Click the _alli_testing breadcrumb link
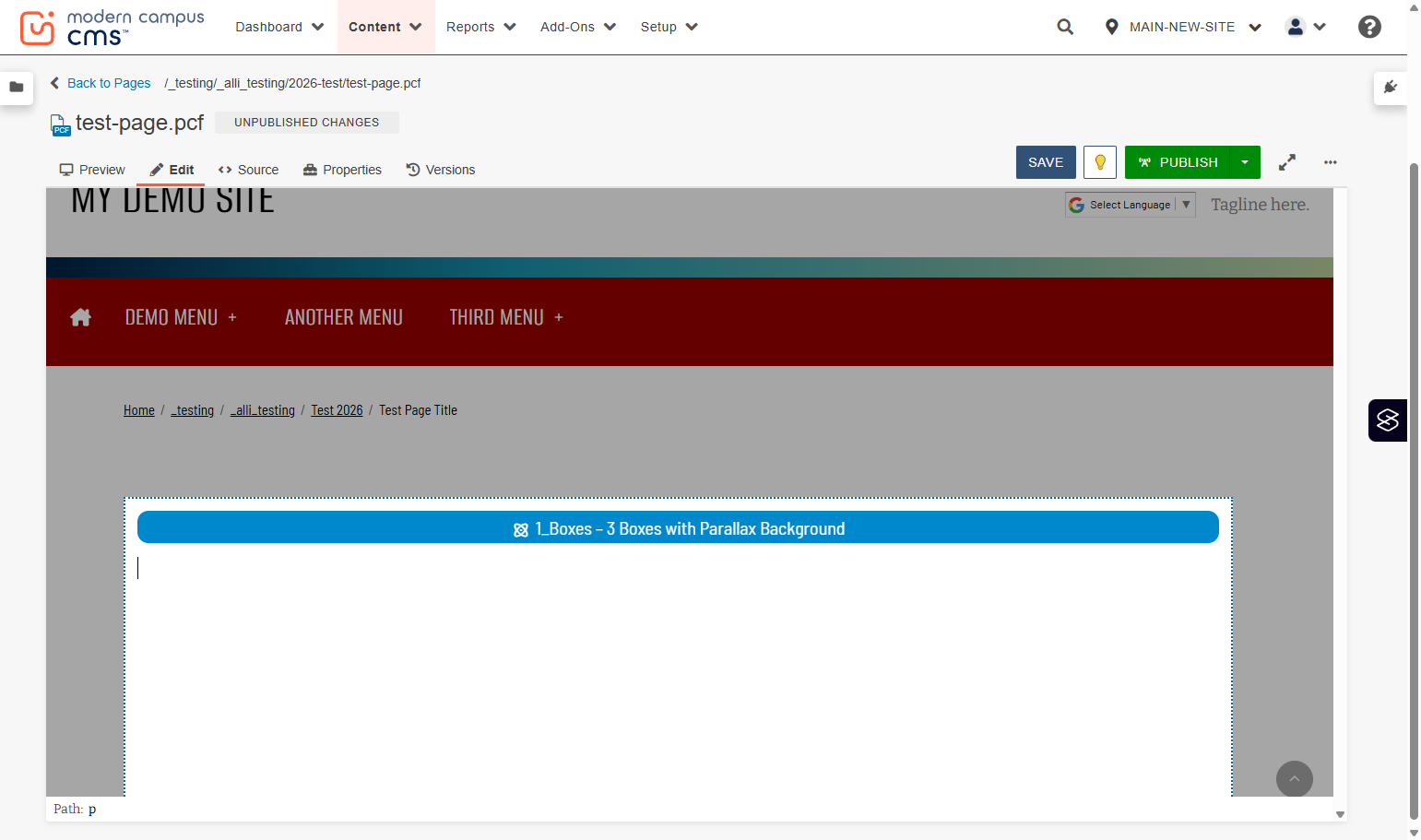Viewport: 1421px width, 840px height. coord(263,410)
